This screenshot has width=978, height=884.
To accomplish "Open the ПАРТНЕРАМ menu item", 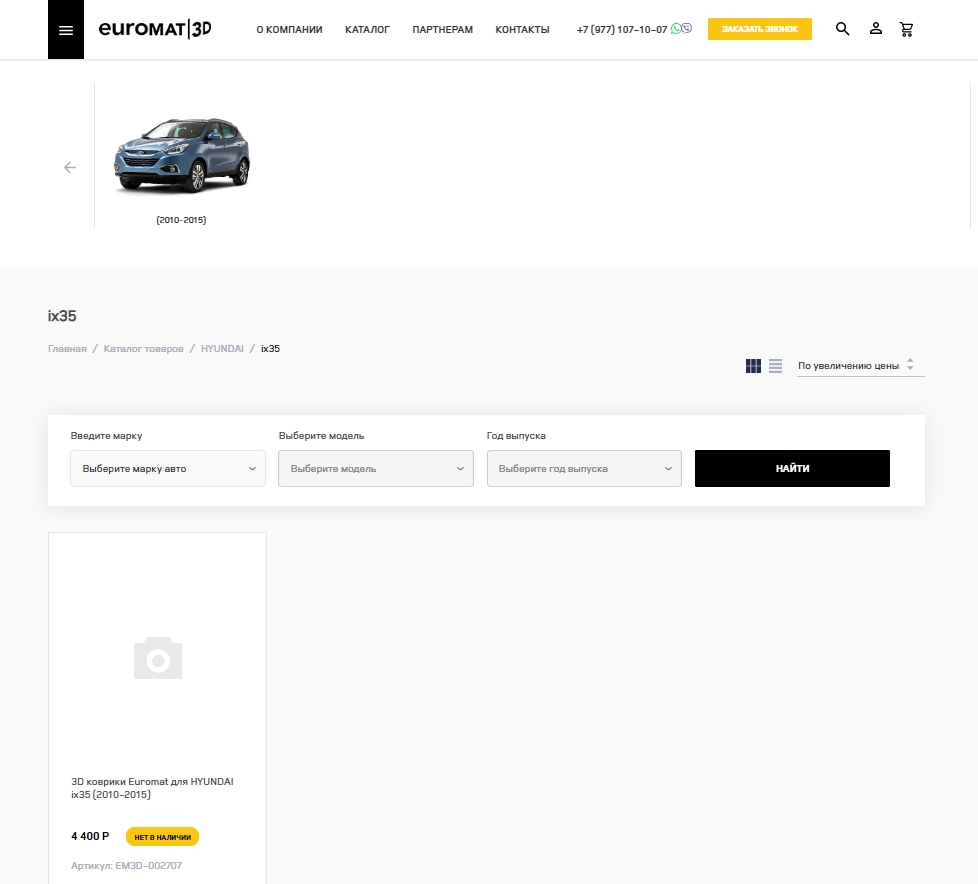I will tap(442, 29).
